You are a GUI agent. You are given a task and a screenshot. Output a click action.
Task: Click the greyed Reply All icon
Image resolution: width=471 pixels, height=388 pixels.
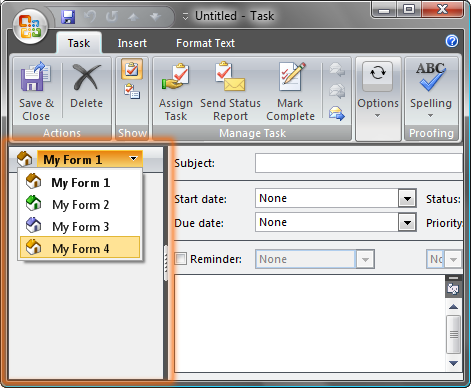tap(337, 91)
